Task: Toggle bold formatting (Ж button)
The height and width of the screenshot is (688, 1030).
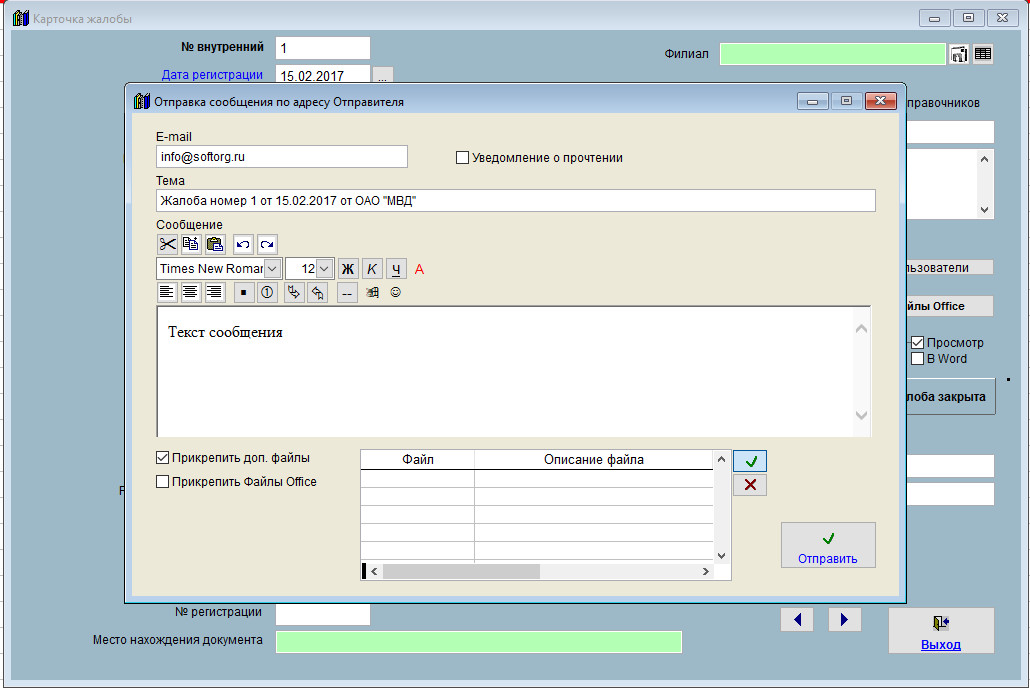Action: (x=347, y=269)
